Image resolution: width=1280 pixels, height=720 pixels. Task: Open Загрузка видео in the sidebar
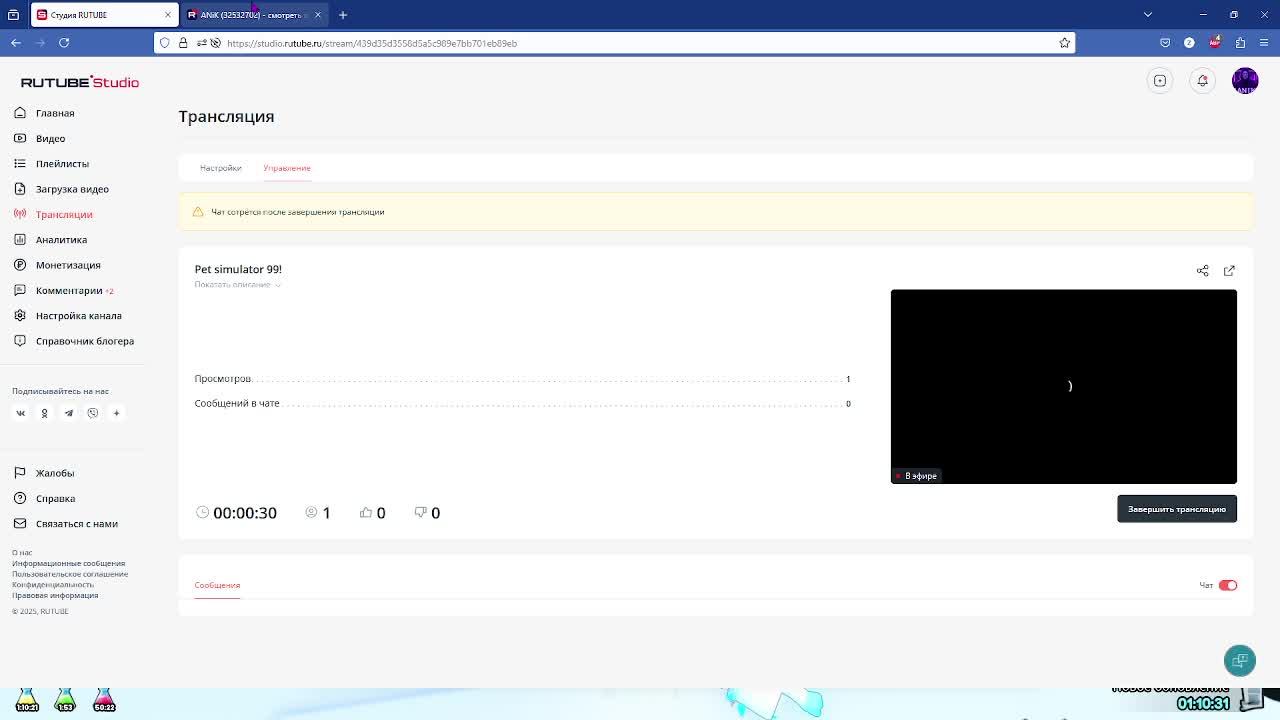click(x=72, y=189)
